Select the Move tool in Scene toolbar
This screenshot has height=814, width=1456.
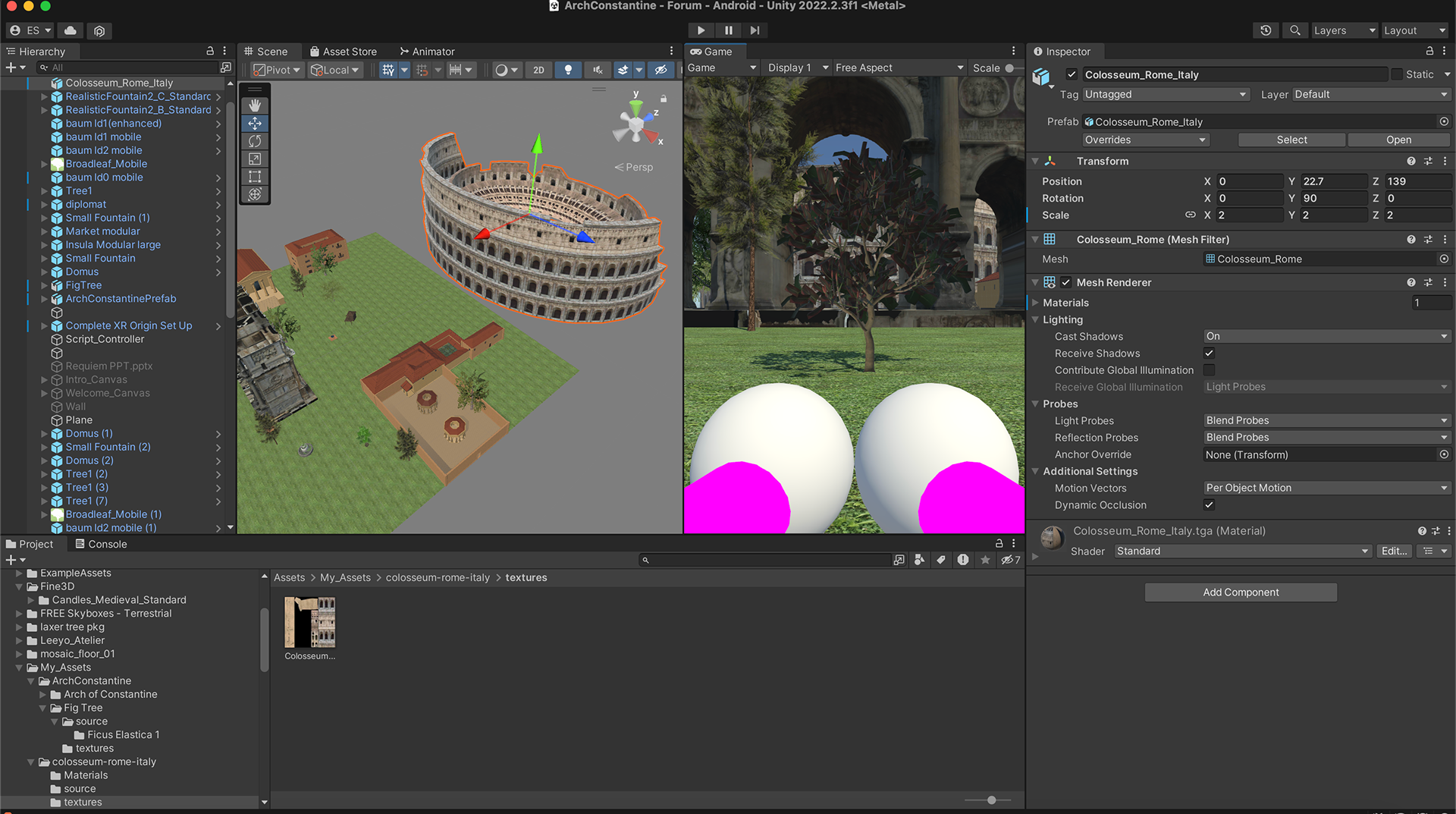coord(255,123)
